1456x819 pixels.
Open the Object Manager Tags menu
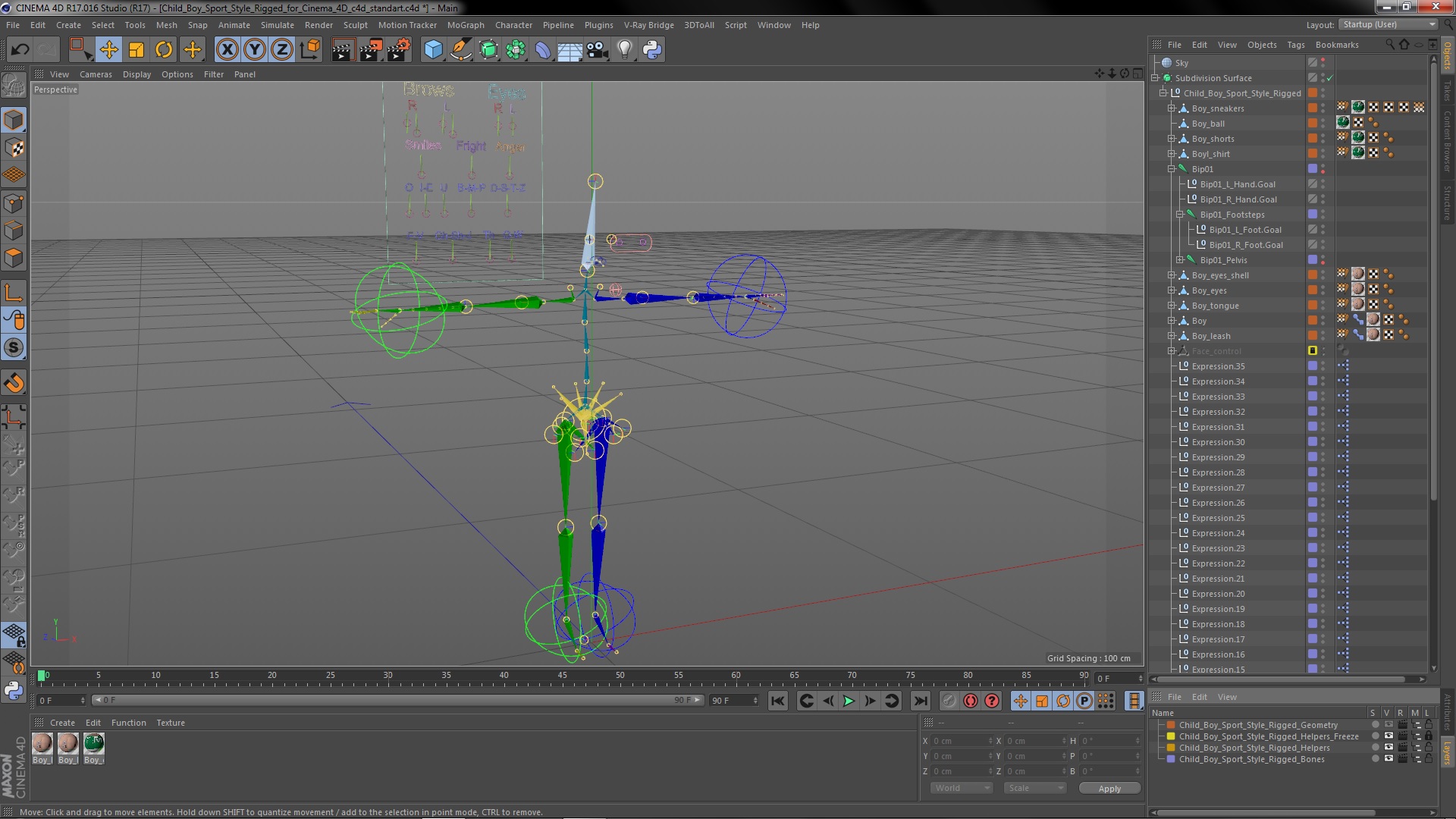(x=1296, y=45)
